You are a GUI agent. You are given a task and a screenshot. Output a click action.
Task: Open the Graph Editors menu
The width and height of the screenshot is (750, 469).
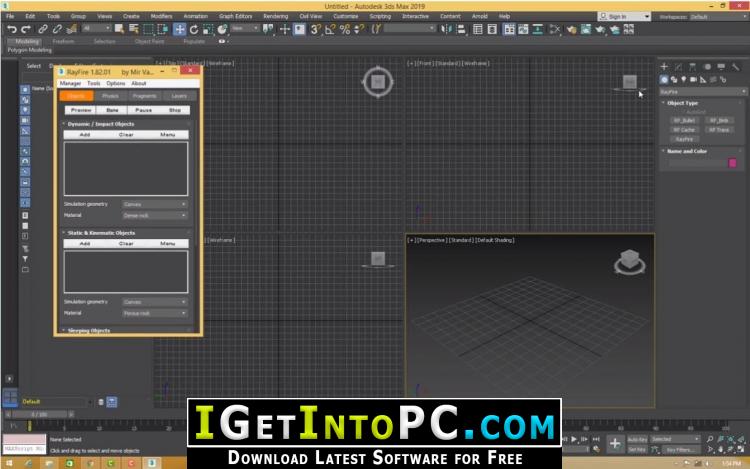click(235, 16)
